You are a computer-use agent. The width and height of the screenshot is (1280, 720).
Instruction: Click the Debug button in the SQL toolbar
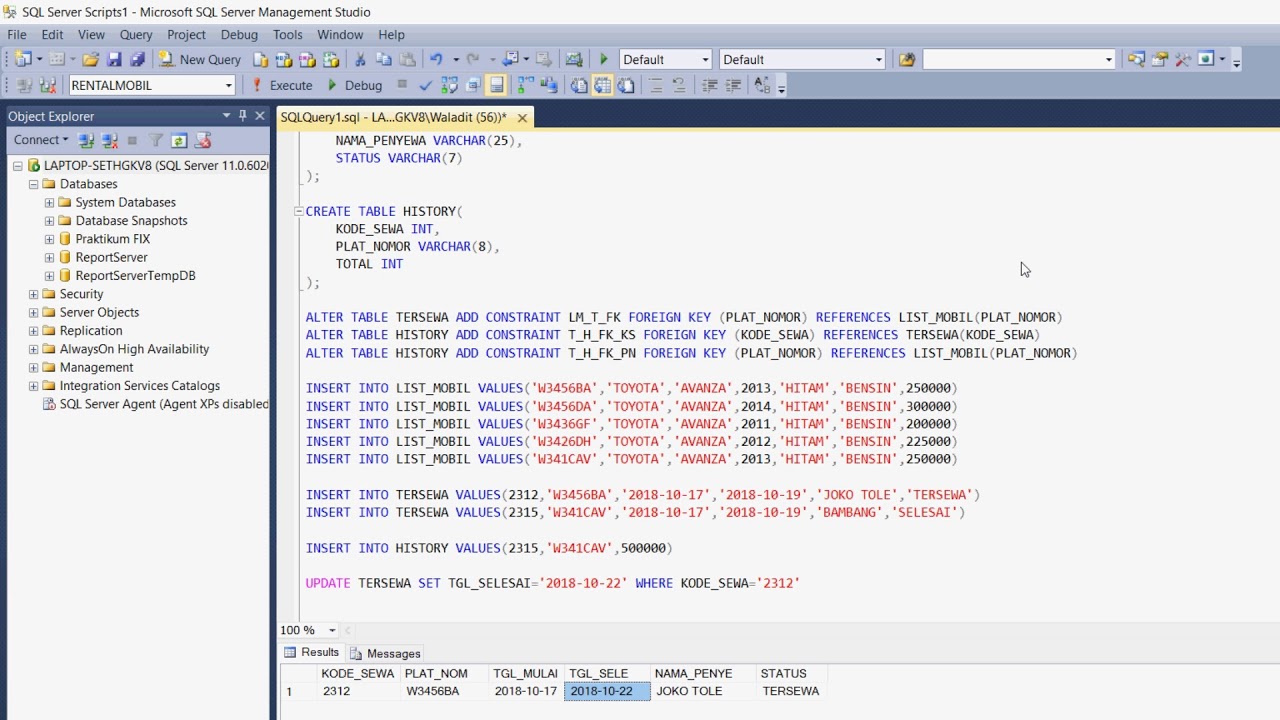click(354, 85)
